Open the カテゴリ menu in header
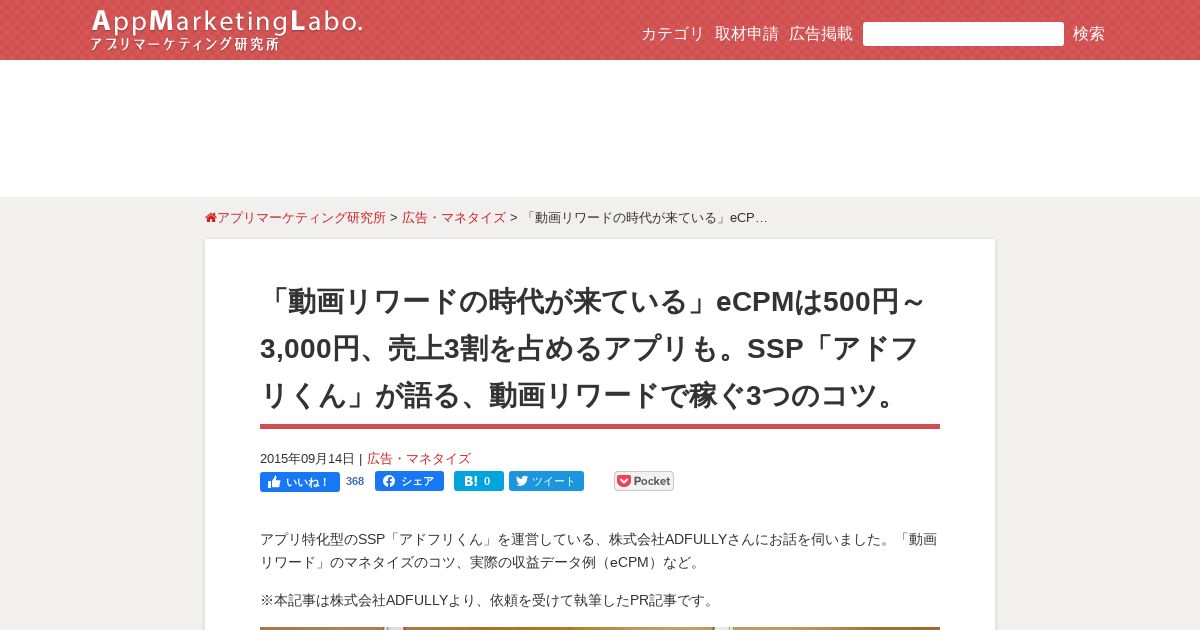1200x630 pixels. (673, 34)
